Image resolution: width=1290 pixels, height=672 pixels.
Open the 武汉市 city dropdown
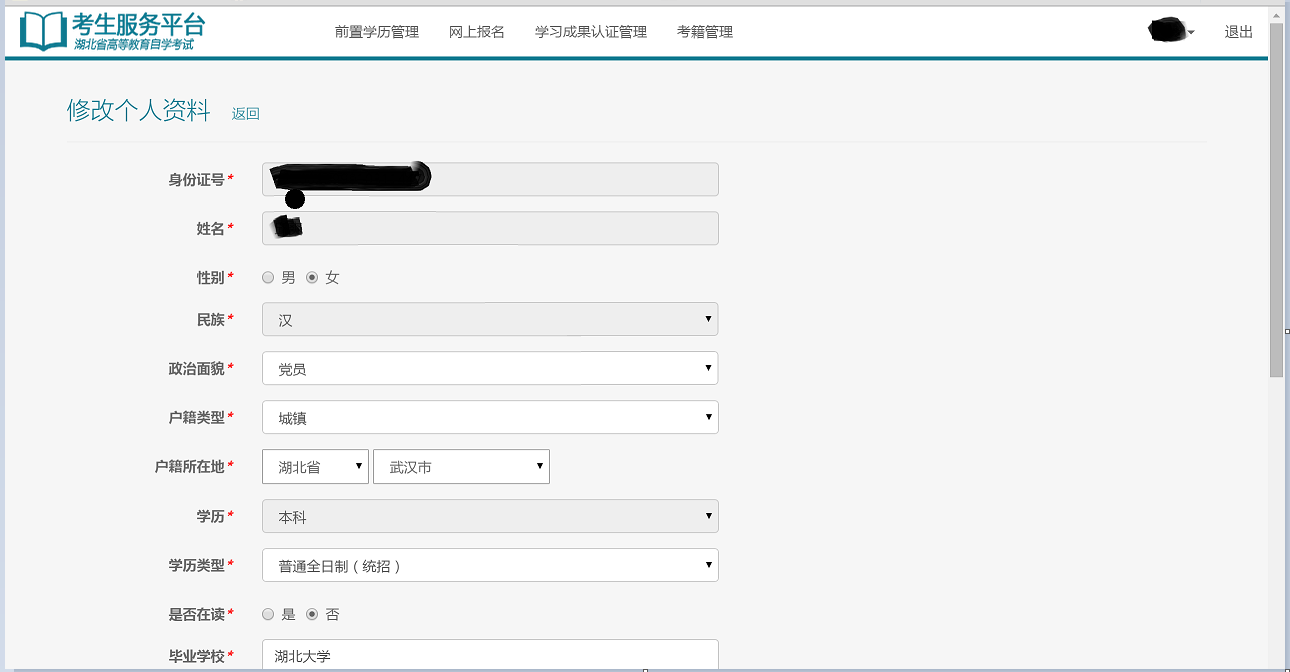coord(461,467)
